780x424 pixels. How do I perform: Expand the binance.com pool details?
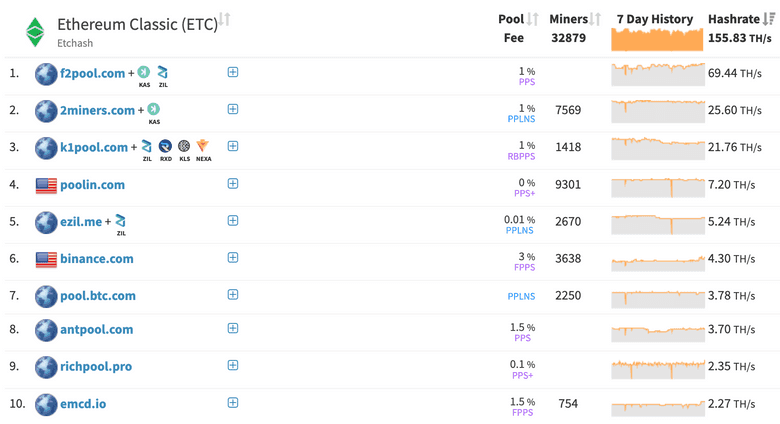click(233, 258)
